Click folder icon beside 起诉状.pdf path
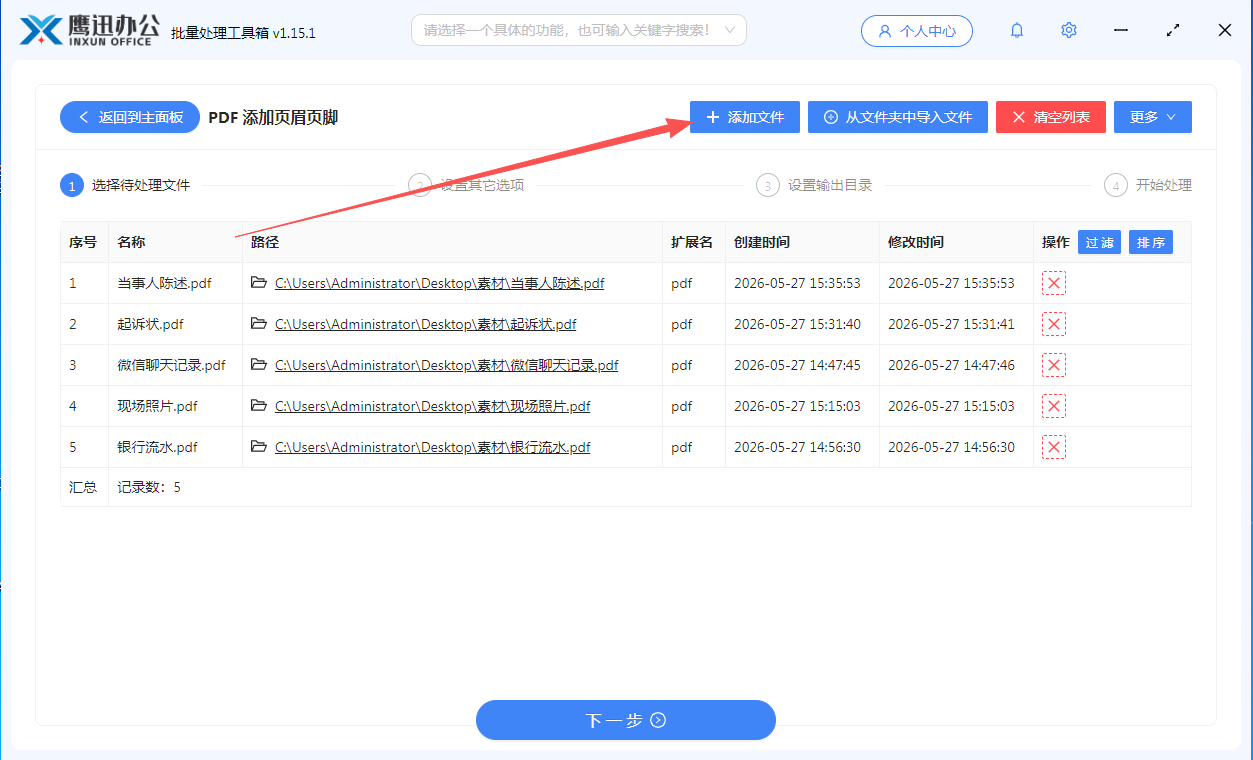The image size is (1253, 760). [259, 324]
